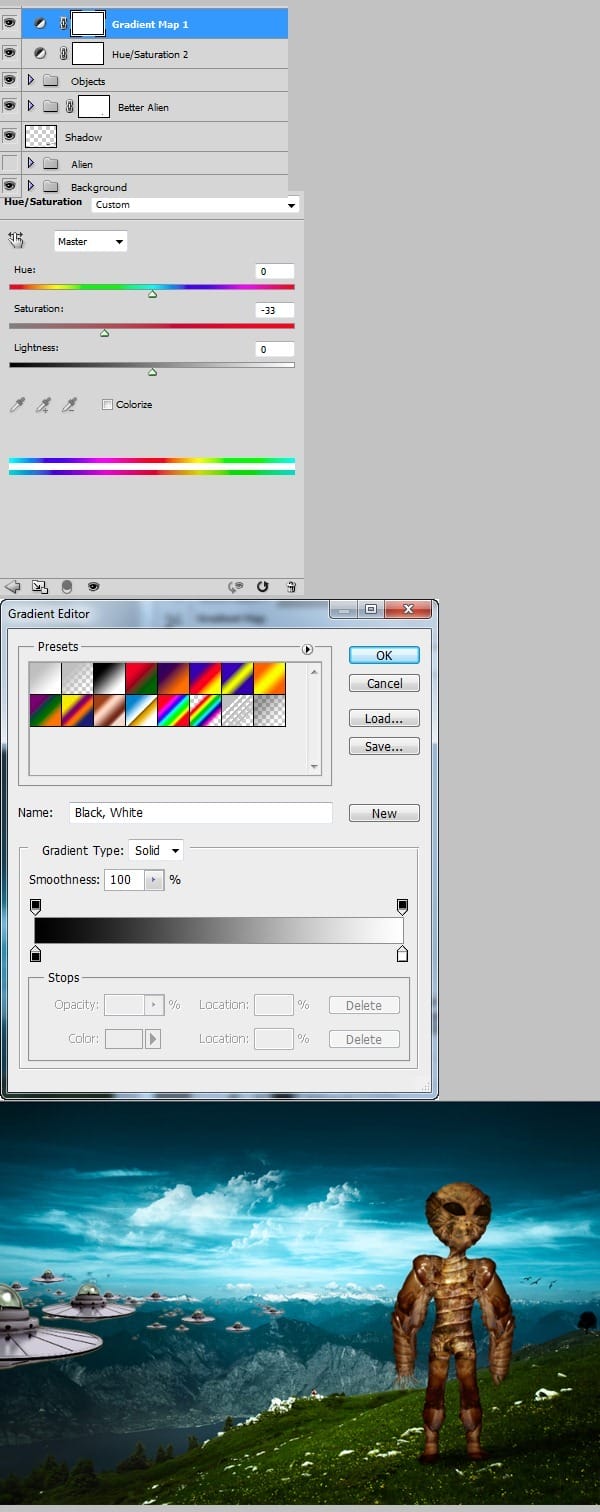This screenshot has height=1512, width=600.
Task: Click the gradient Name field
Action: click(201, 813)
